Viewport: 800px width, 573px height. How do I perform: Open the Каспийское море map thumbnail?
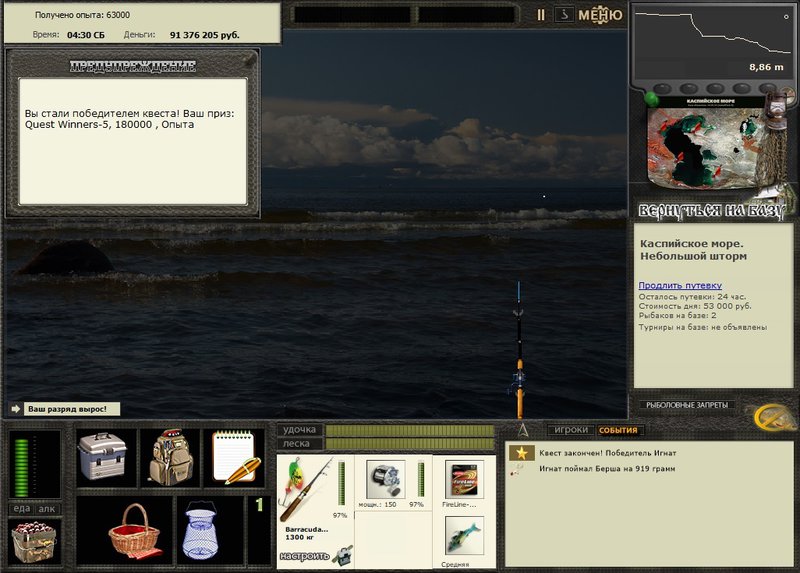coord(707,142)
